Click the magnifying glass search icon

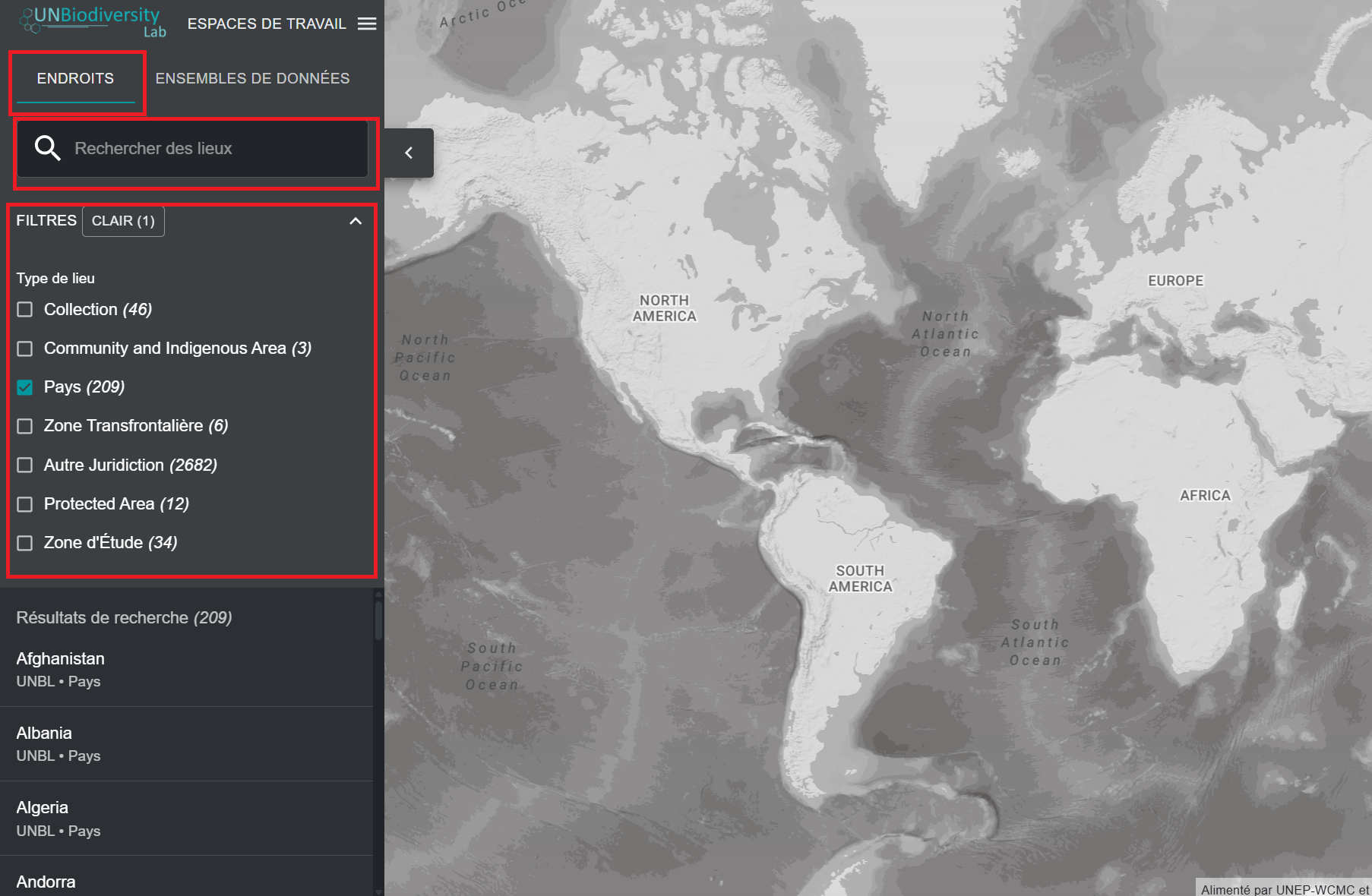(47, 148)
